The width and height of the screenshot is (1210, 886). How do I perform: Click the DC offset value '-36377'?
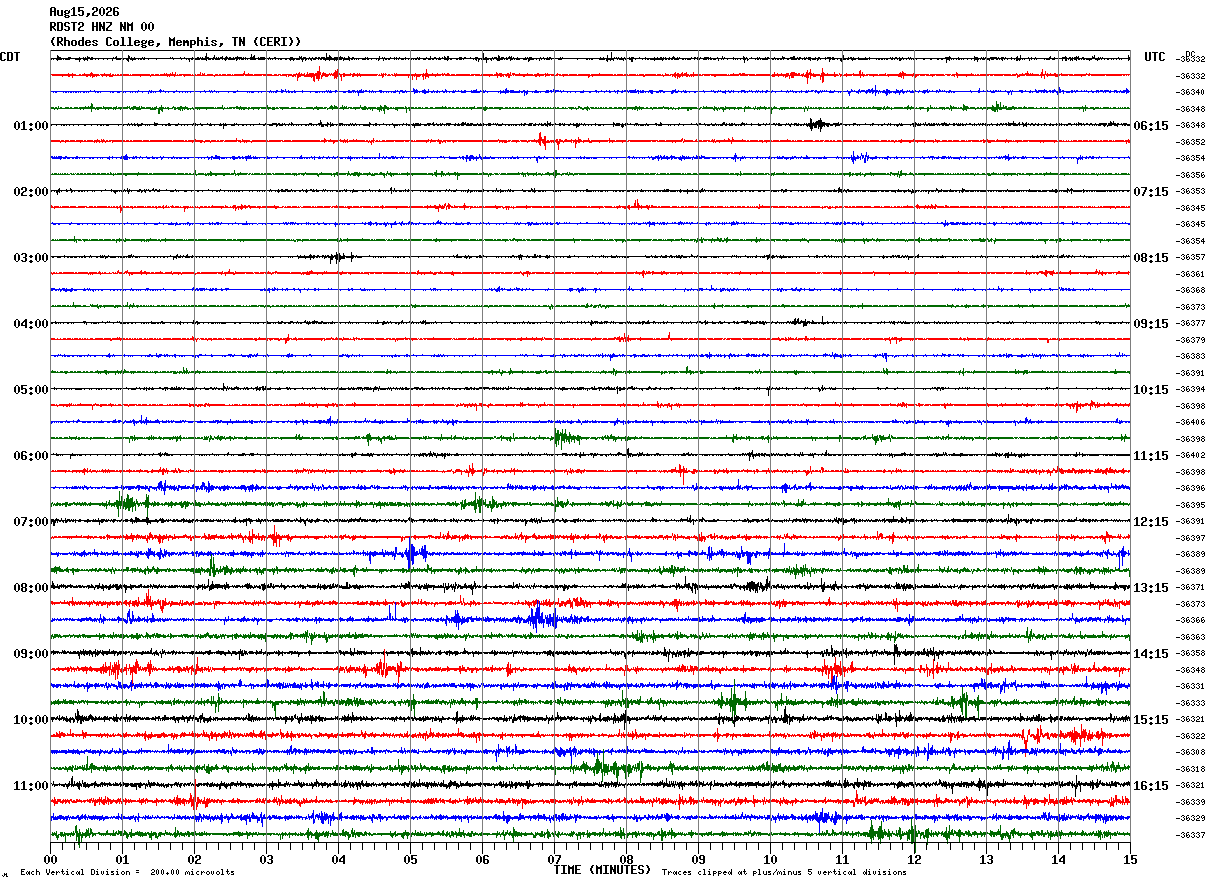(1191, 324)
